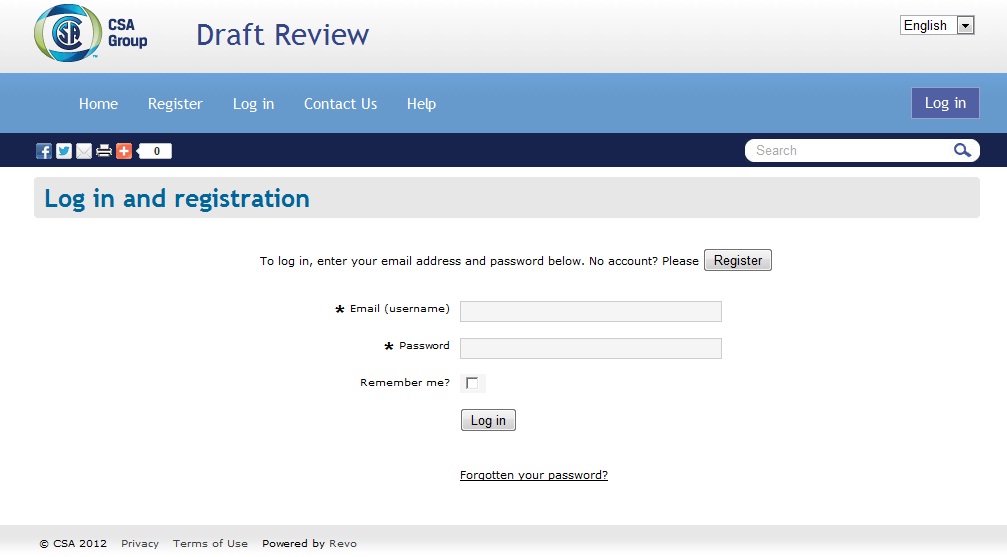Click the share counter showing 0
1007x557 pixels.
coord(154,151)
